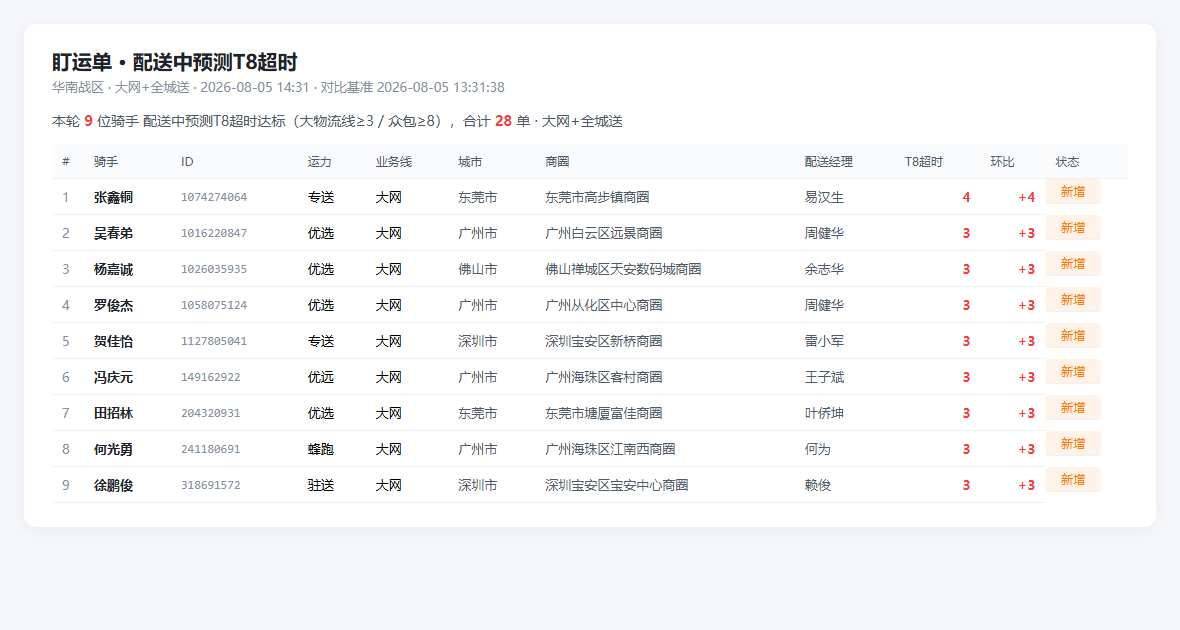Click the red 28 total orders count
Image resolution: width=1180 pixels, height=630 pixels.
(x=503, y=121)
